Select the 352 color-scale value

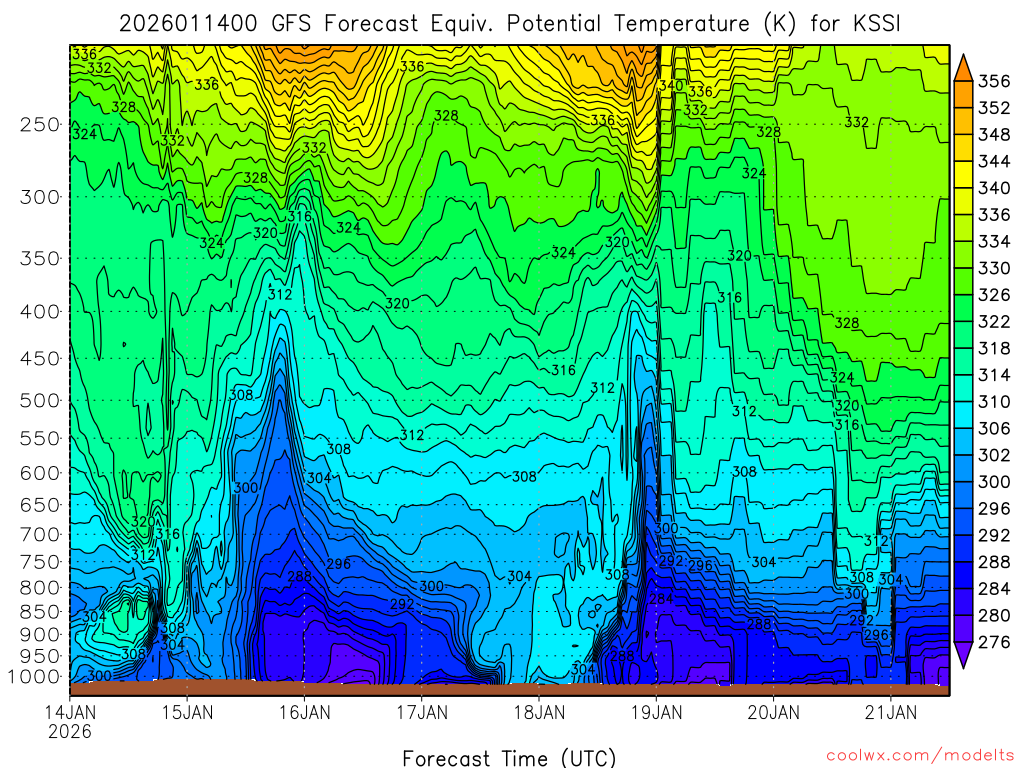(x=993, y=108)
